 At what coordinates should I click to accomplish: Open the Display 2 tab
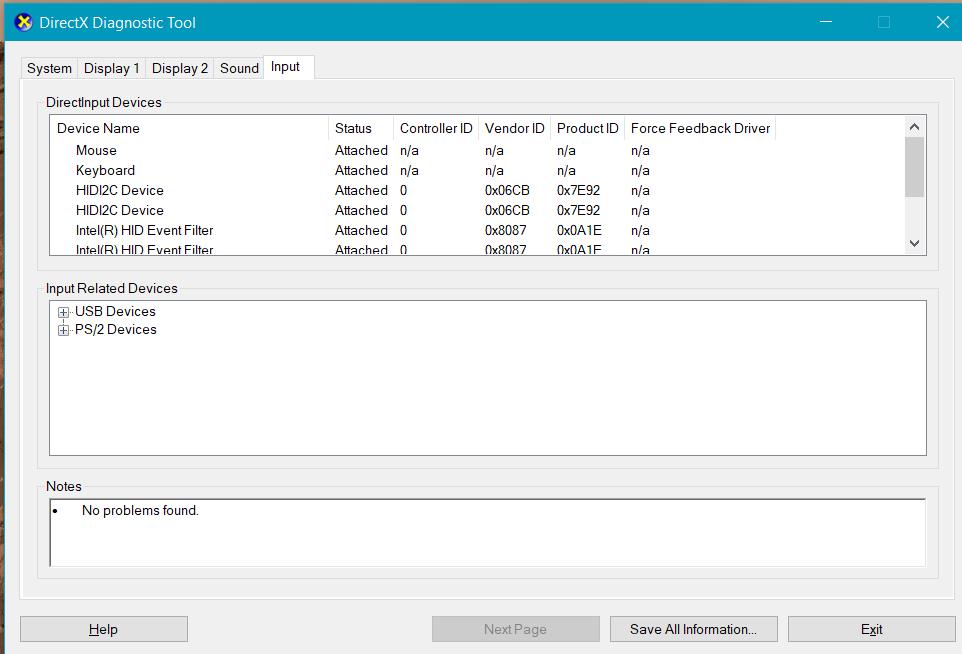(x=180, y=68)
